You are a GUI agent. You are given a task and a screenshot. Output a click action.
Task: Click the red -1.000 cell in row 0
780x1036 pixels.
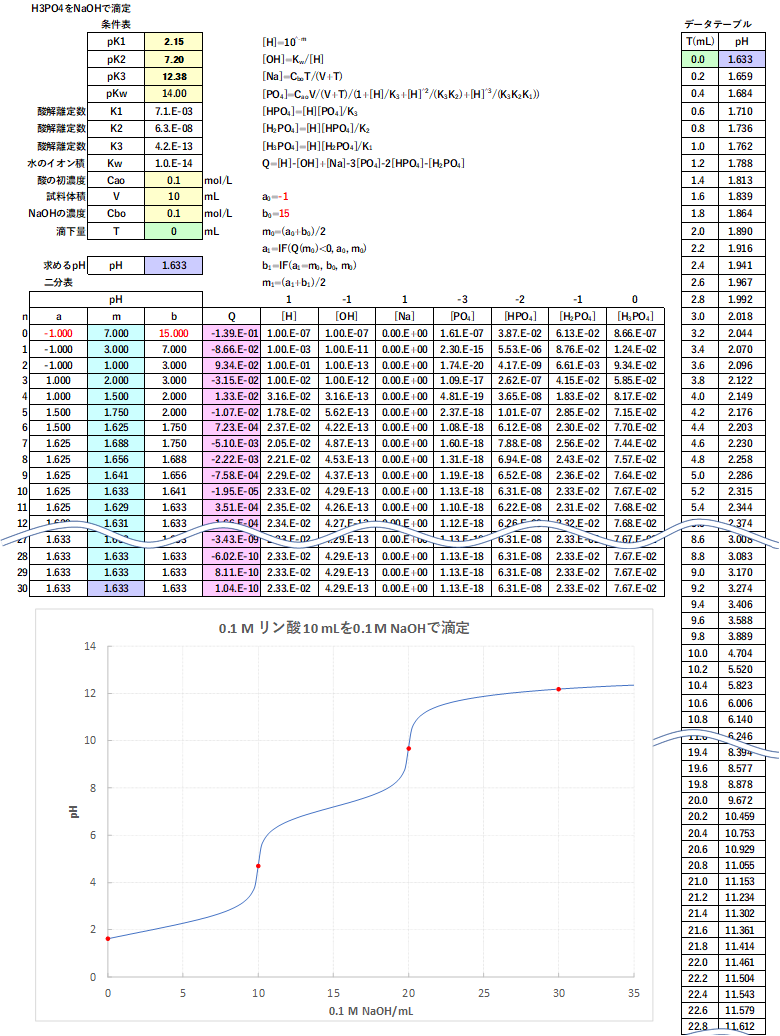point(58,334)
